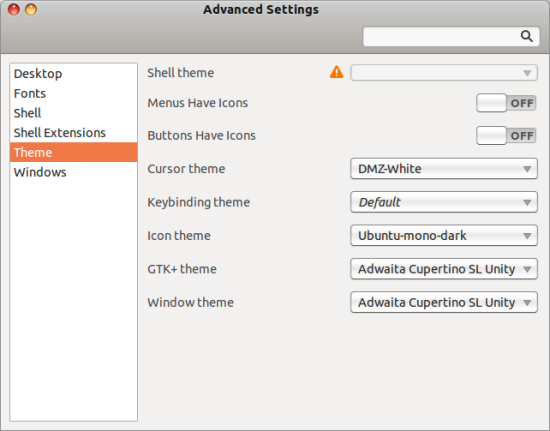Viewport: 550px width, 431px height.
Task: Click the orange warning icon beside Shell theme
Action: (x=337, y=72)
